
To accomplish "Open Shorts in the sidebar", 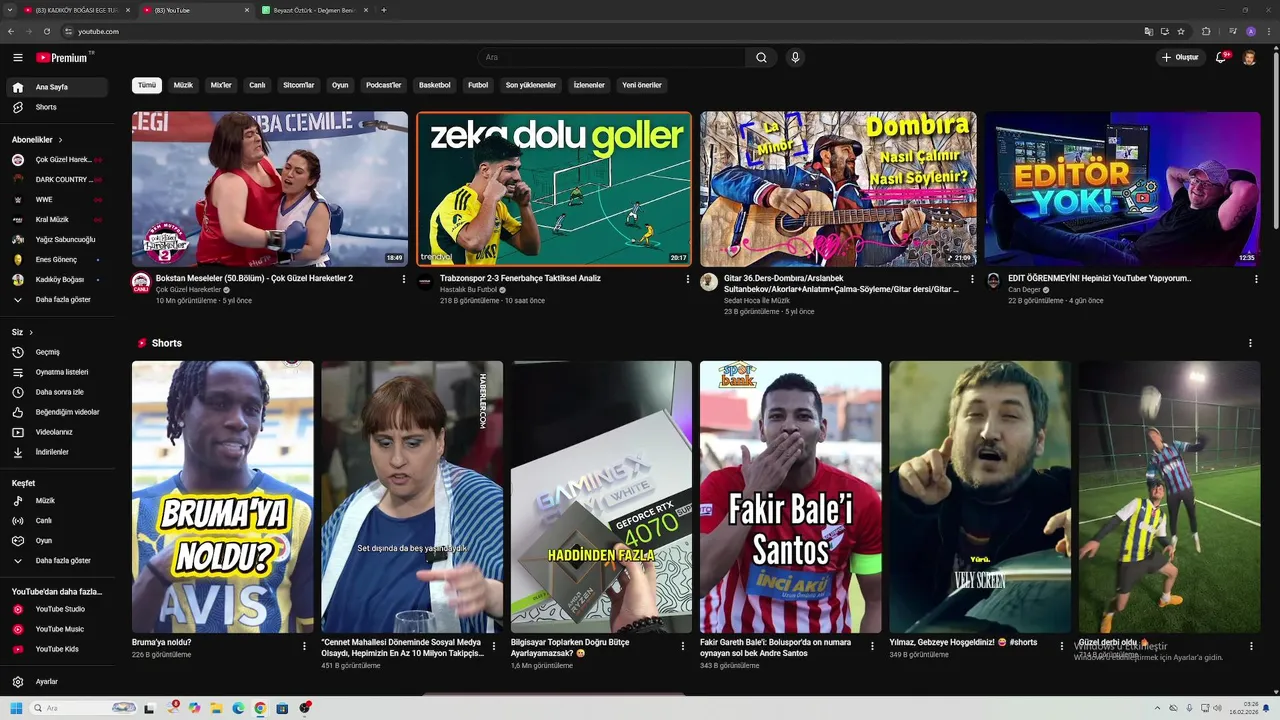I will 59,107.
